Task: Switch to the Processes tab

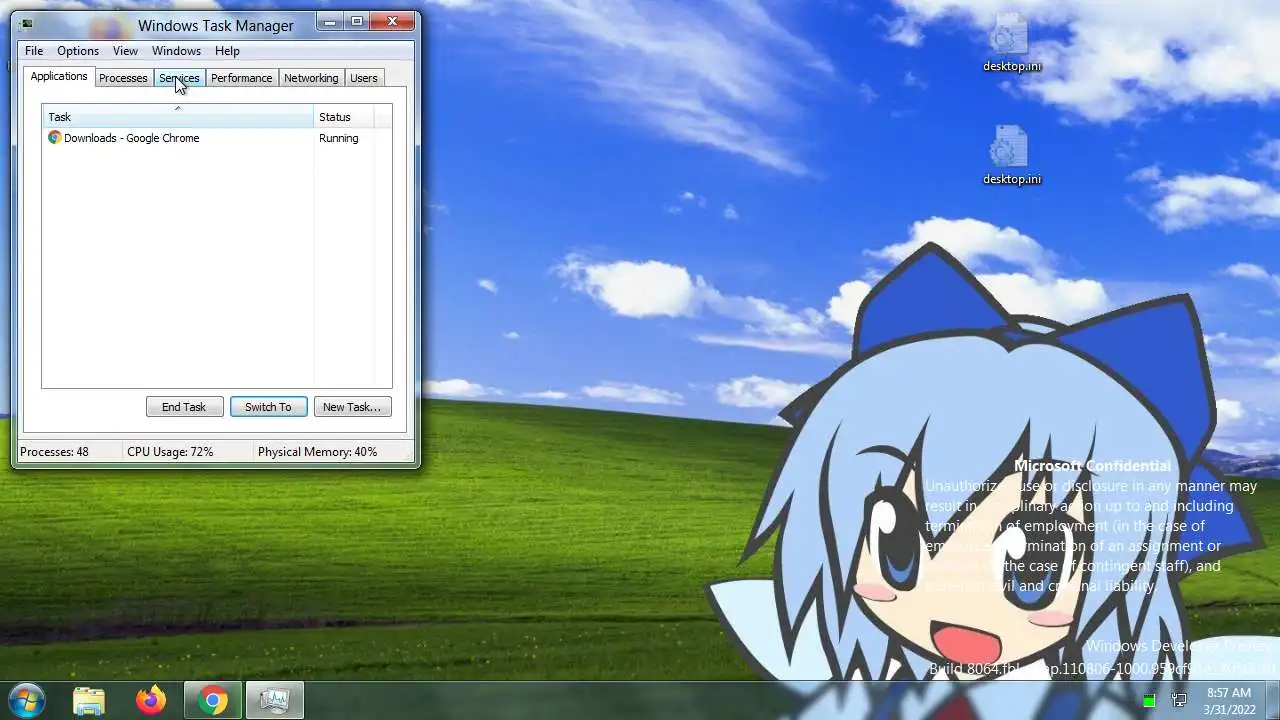Action: tap(123, 78)
